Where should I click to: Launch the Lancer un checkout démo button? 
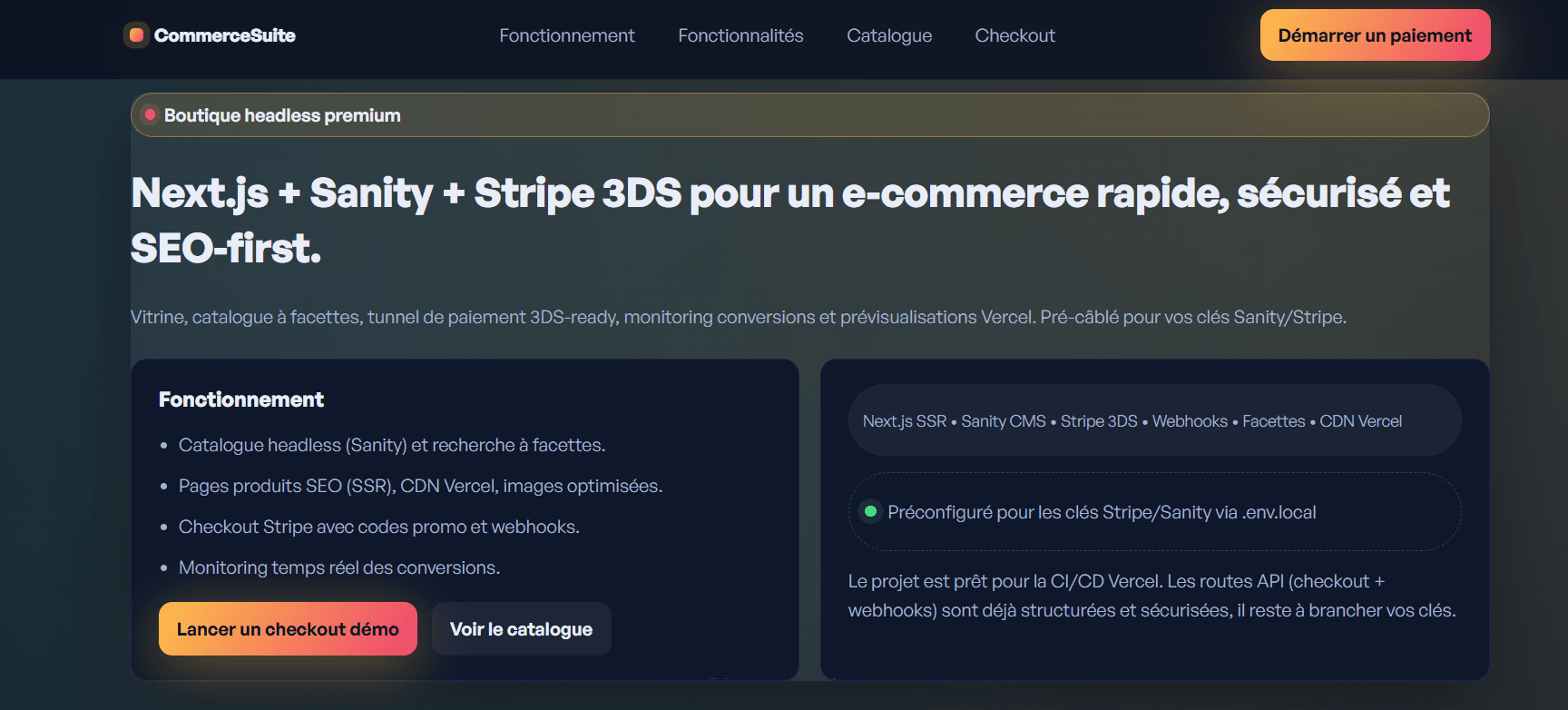tap(288, 629)
